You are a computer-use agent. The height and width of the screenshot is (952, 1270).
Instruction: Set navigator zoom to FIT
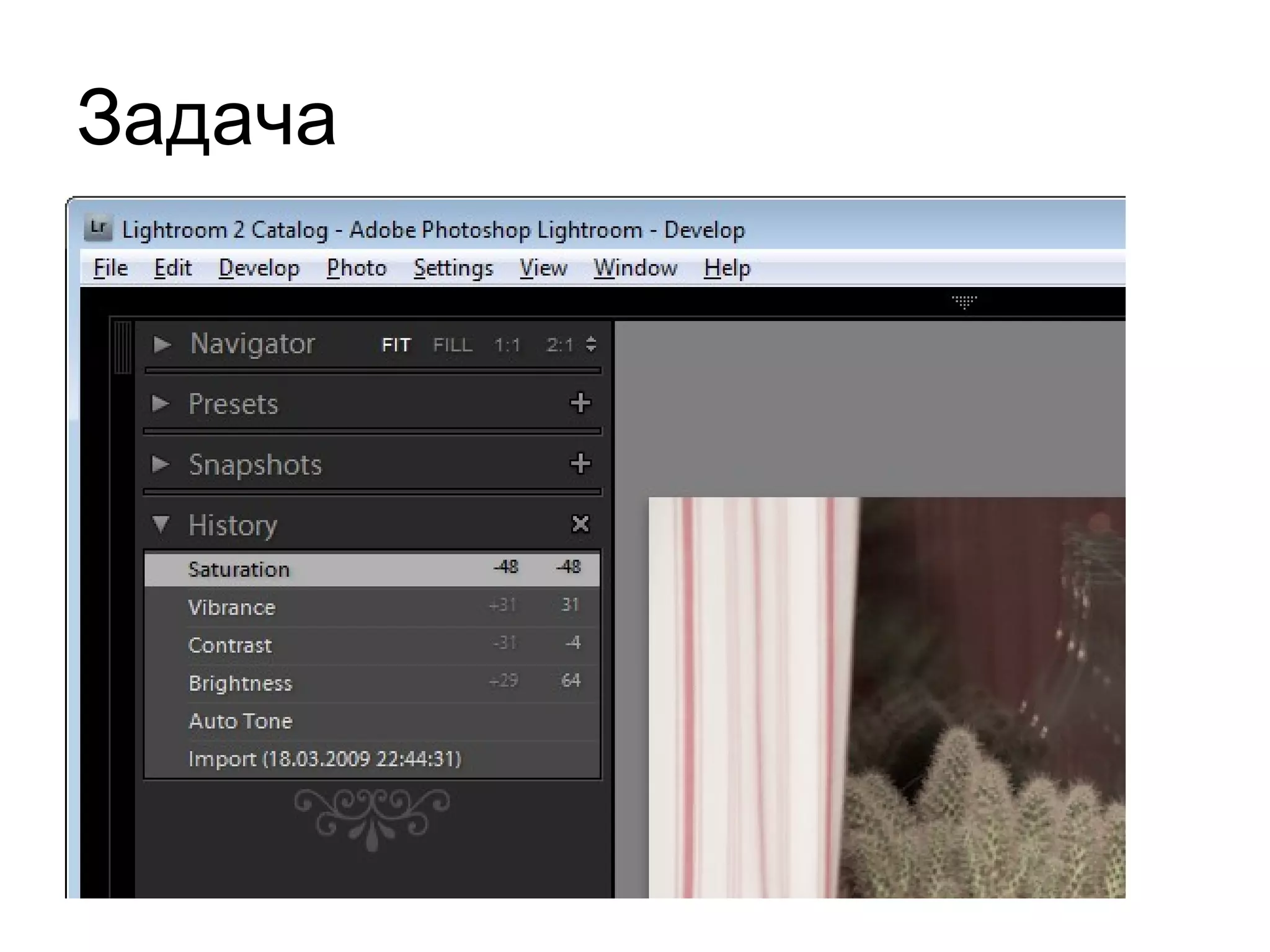click(x=396, y=345)
